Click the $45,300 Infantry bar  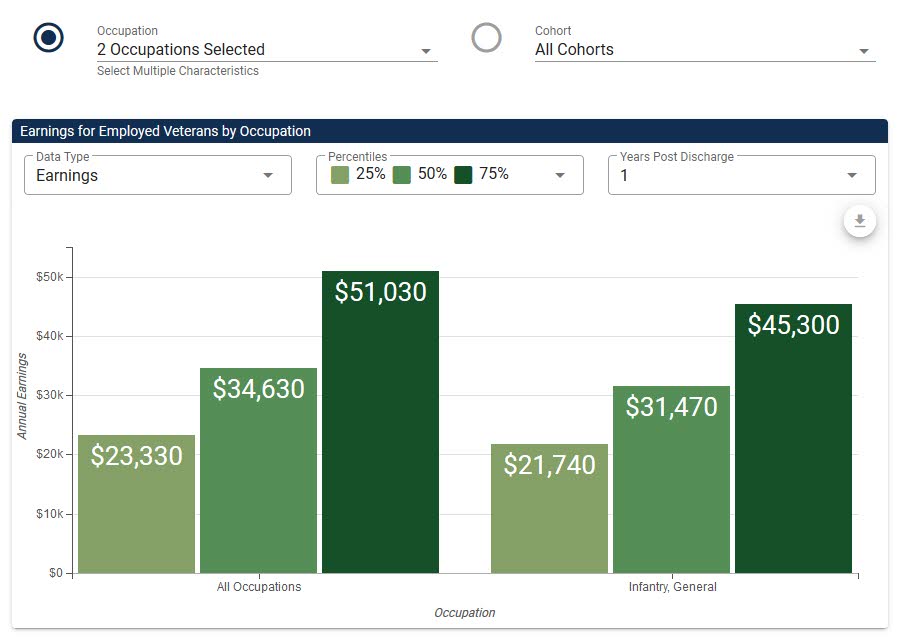[793, 439]
